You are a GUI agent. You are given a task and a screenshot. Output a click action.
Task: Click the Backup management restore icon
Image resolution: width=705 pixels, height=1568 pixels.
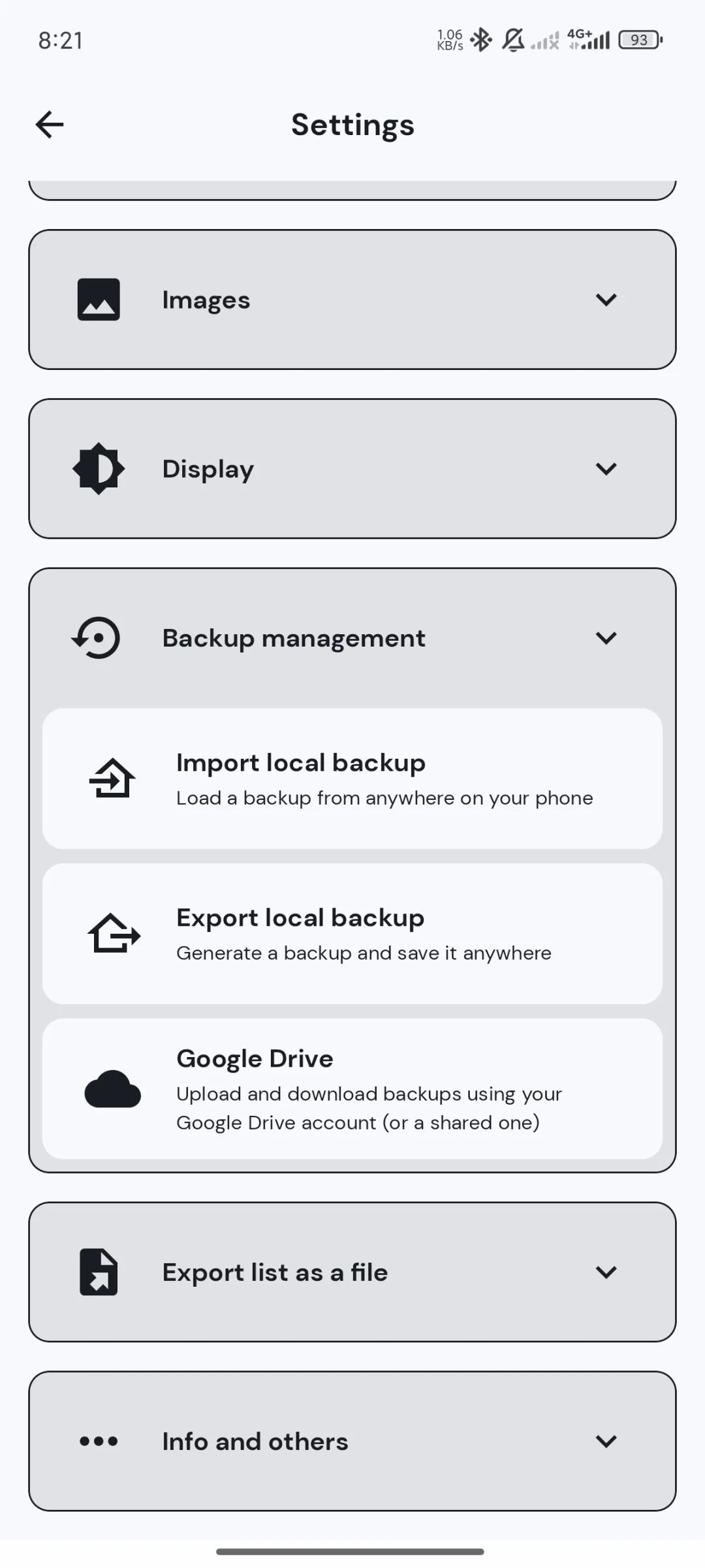97,638
